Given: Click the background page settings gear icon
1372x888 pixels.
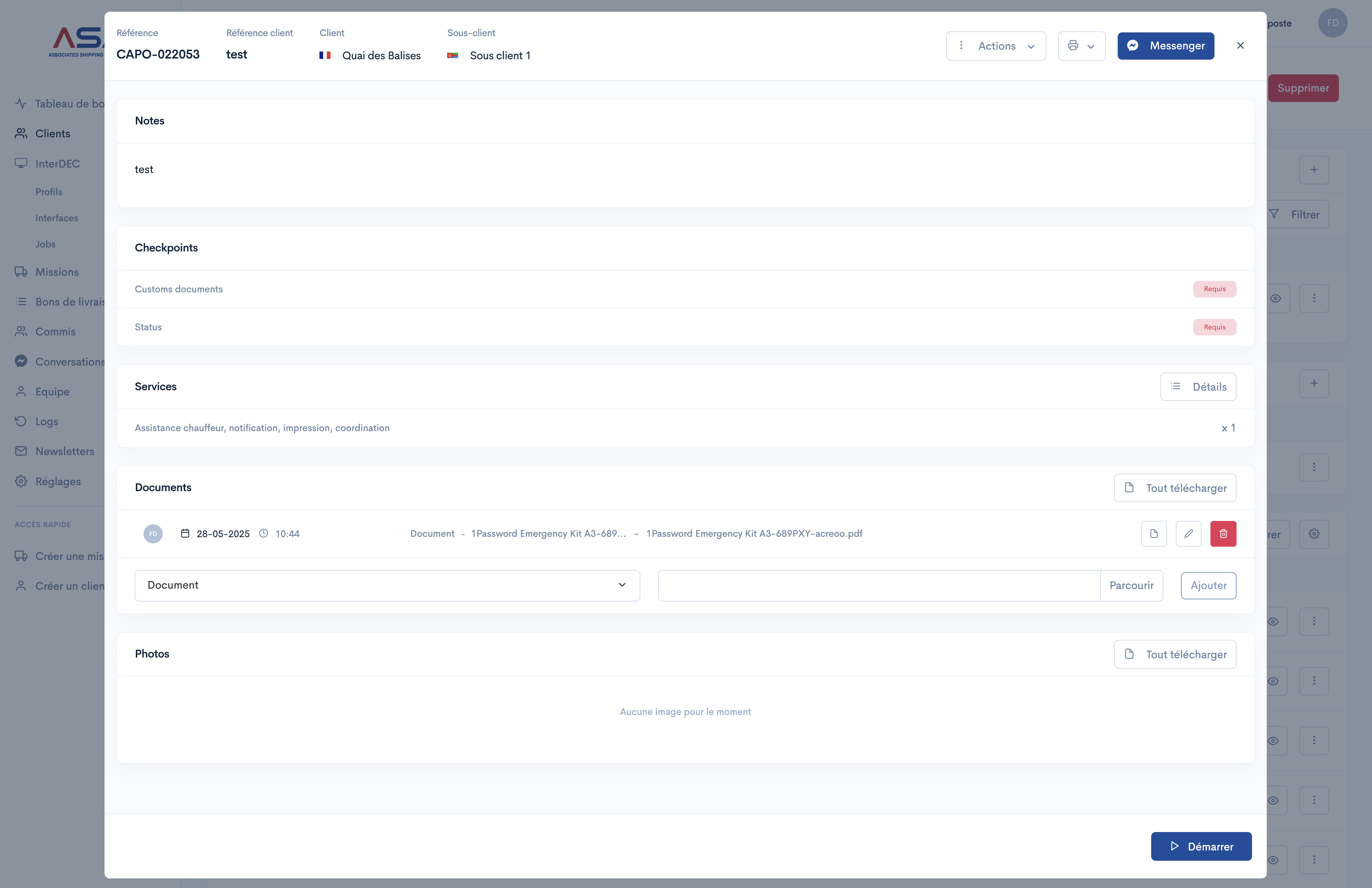Looking at the screenshot, I should point(1314,534).
